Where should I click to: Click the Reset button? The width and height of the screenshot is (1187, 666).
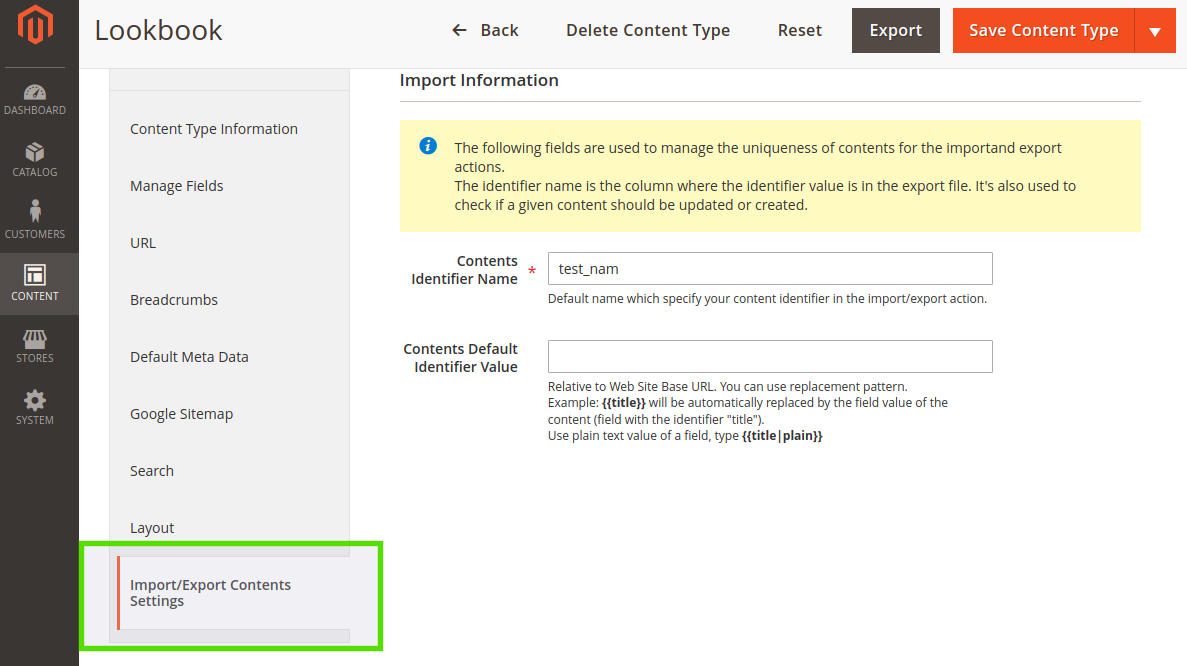coord(799,30)
